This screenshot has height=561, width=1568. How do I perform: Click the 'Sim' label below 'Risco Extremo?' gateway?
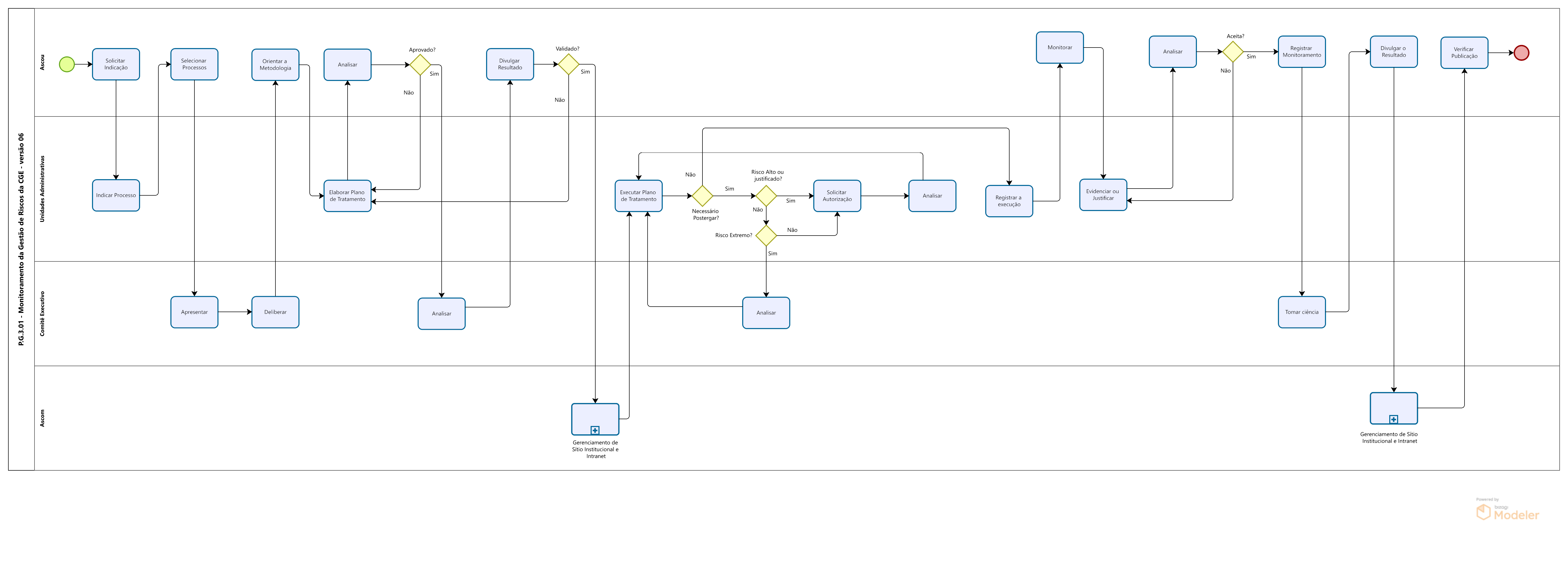click(773, 254)
